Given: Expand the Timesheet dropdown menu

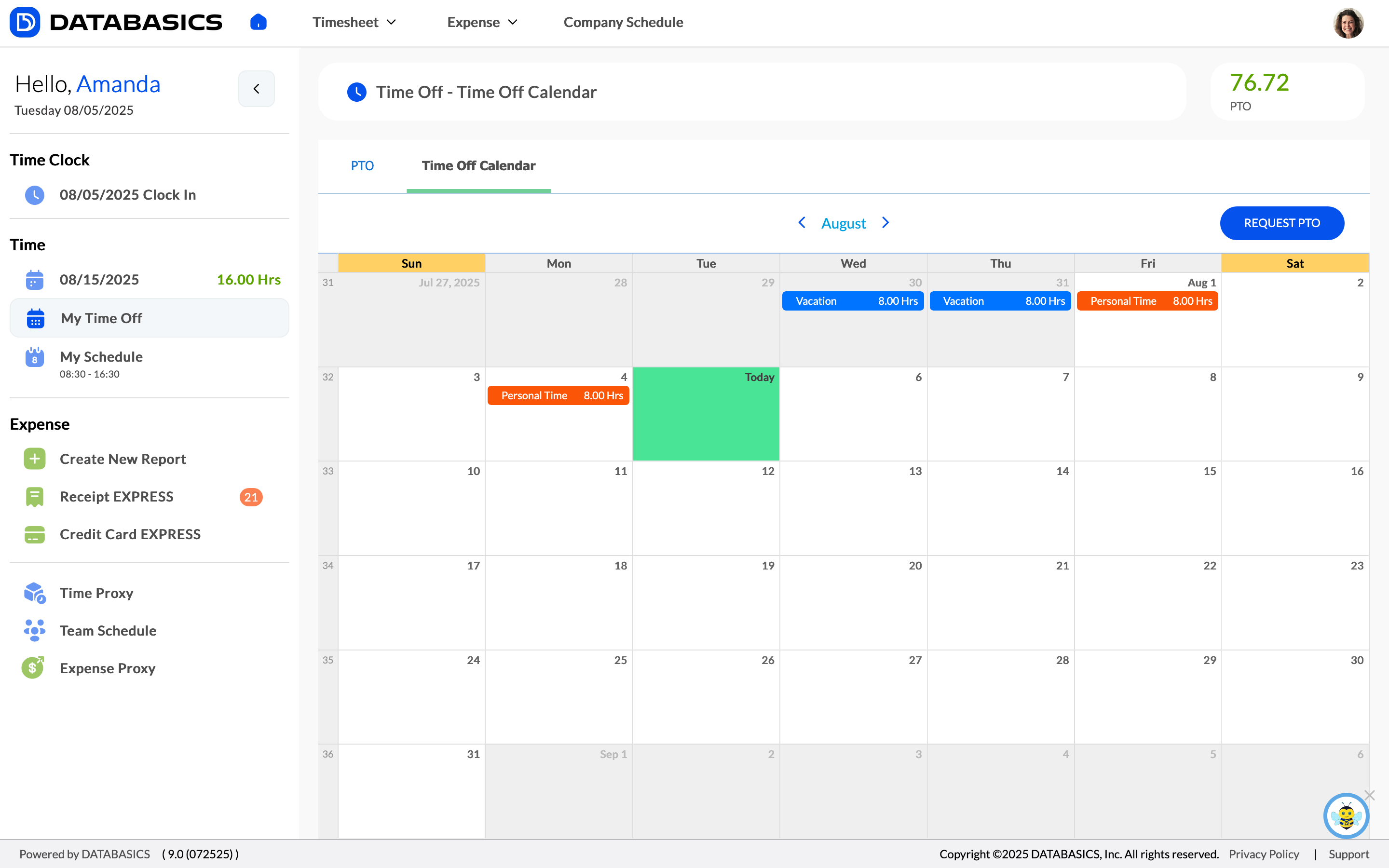Looking at the screenshot, I should (354, 22).
